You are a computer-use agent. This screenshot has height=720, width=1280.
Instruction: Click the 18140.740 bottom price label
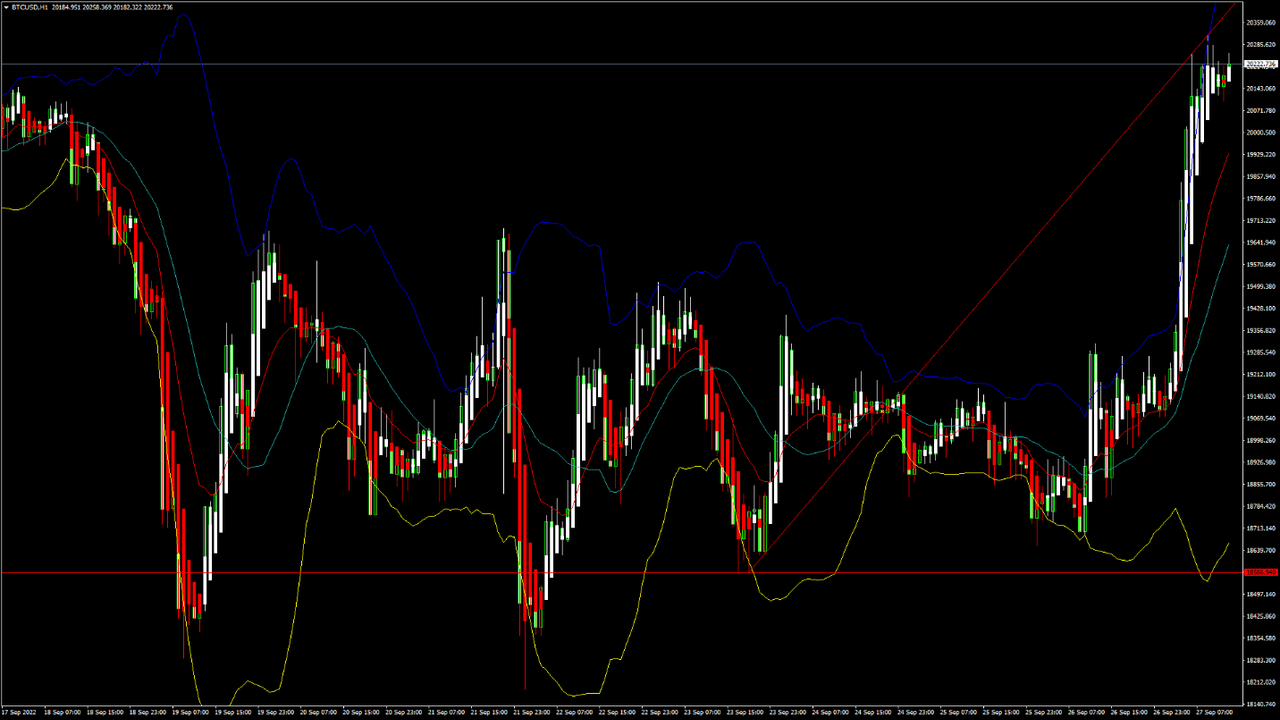(1259, 704)
